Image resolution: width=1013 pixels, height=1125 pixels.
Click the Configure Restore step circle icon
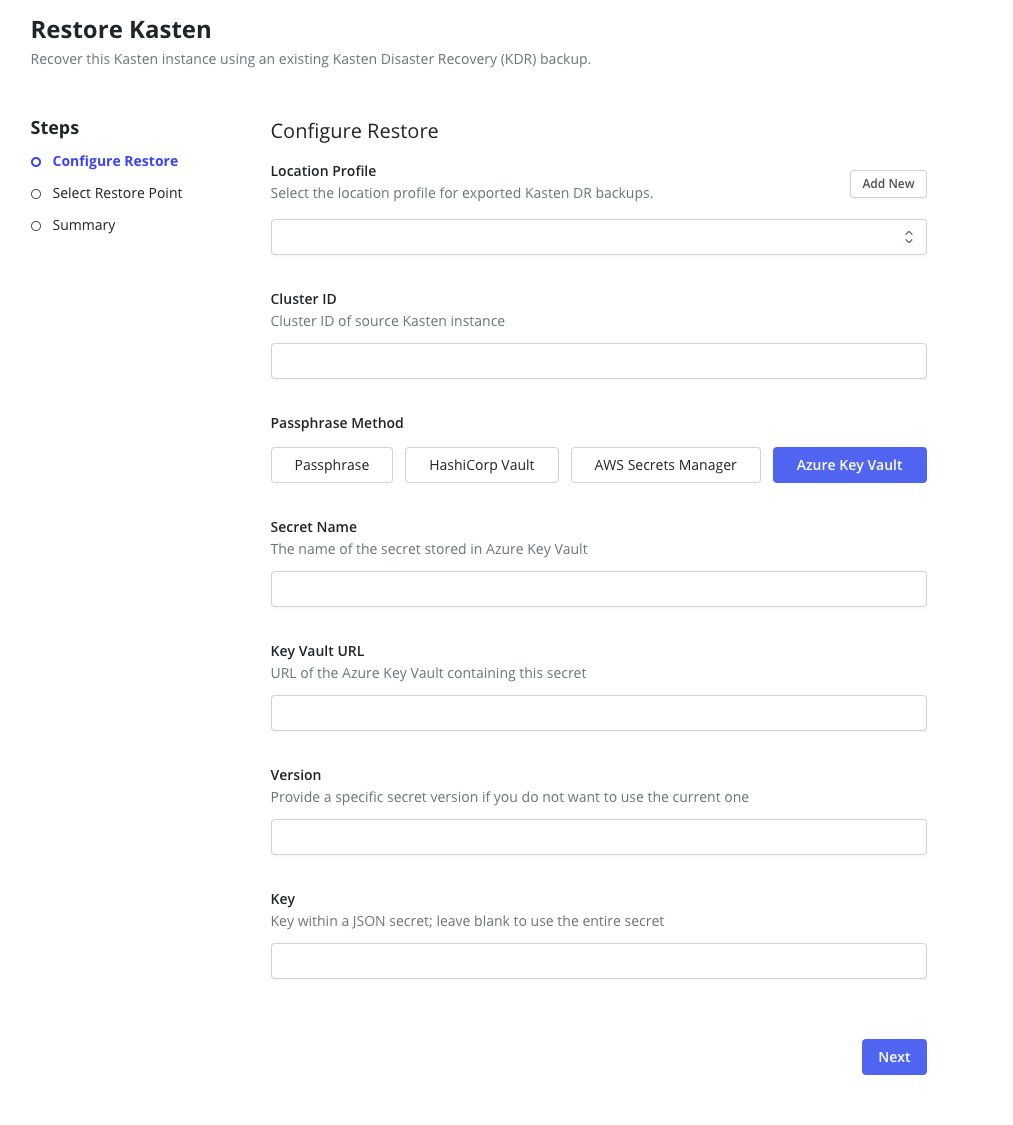click(36, 162)
